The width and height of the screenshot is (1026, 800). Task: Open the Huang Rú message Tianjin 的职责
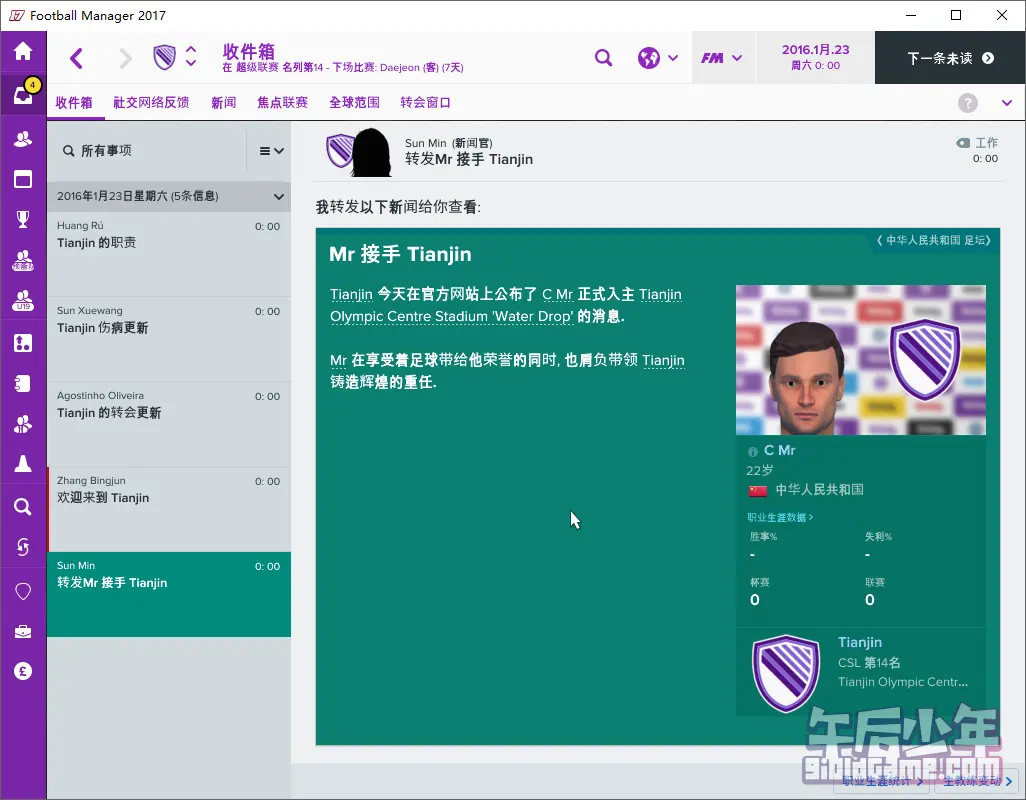point(169,254)
